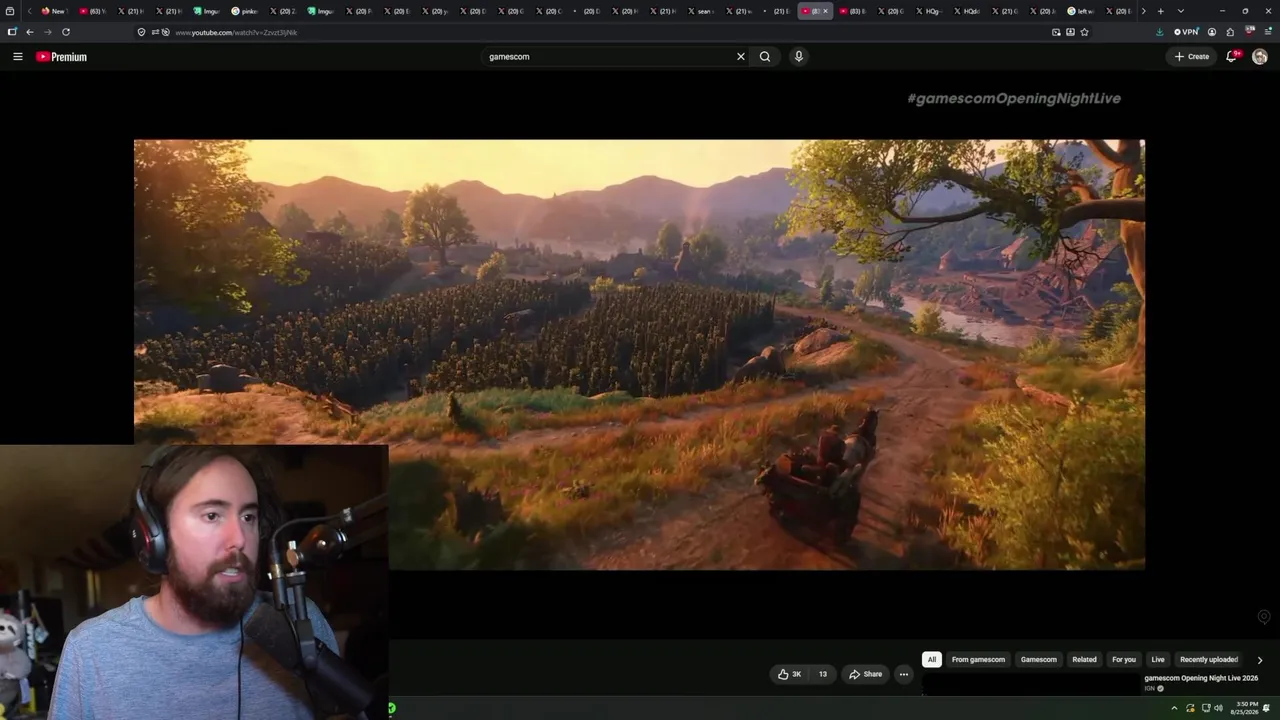Open the volume speaker tray icon

[x=1219, y=708]
